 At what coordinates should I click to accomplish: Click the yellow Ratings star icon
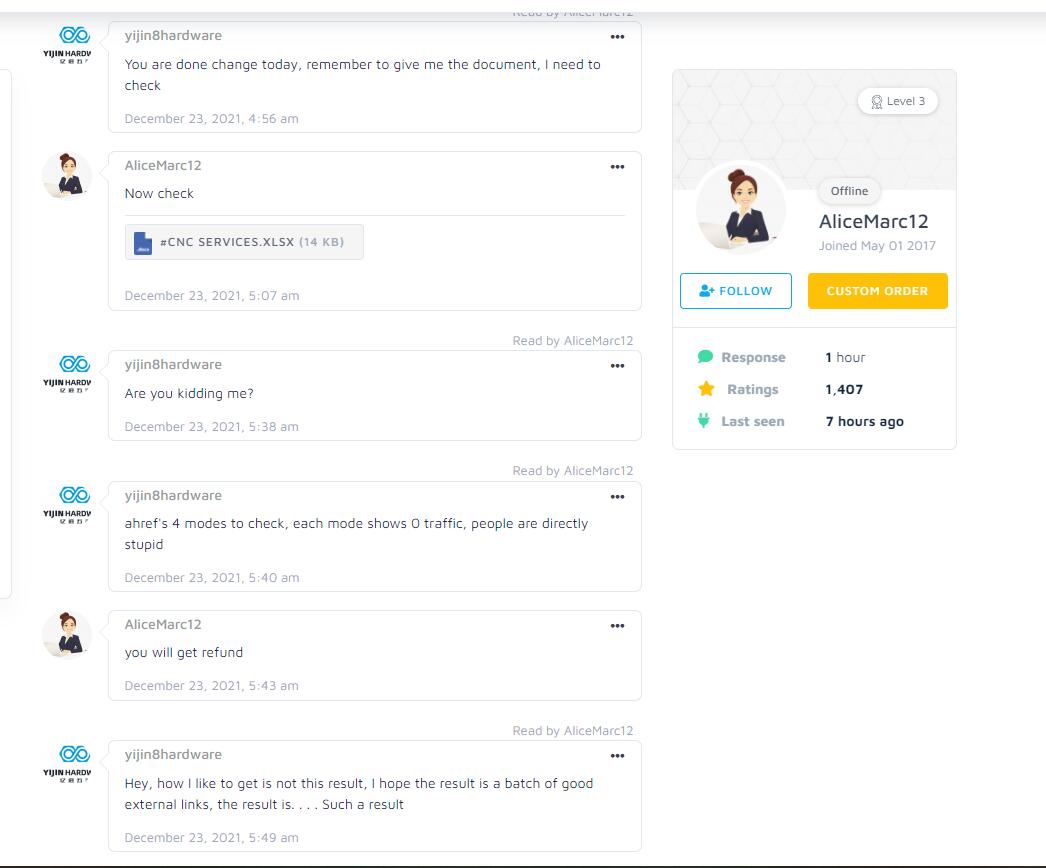[706, 388]
